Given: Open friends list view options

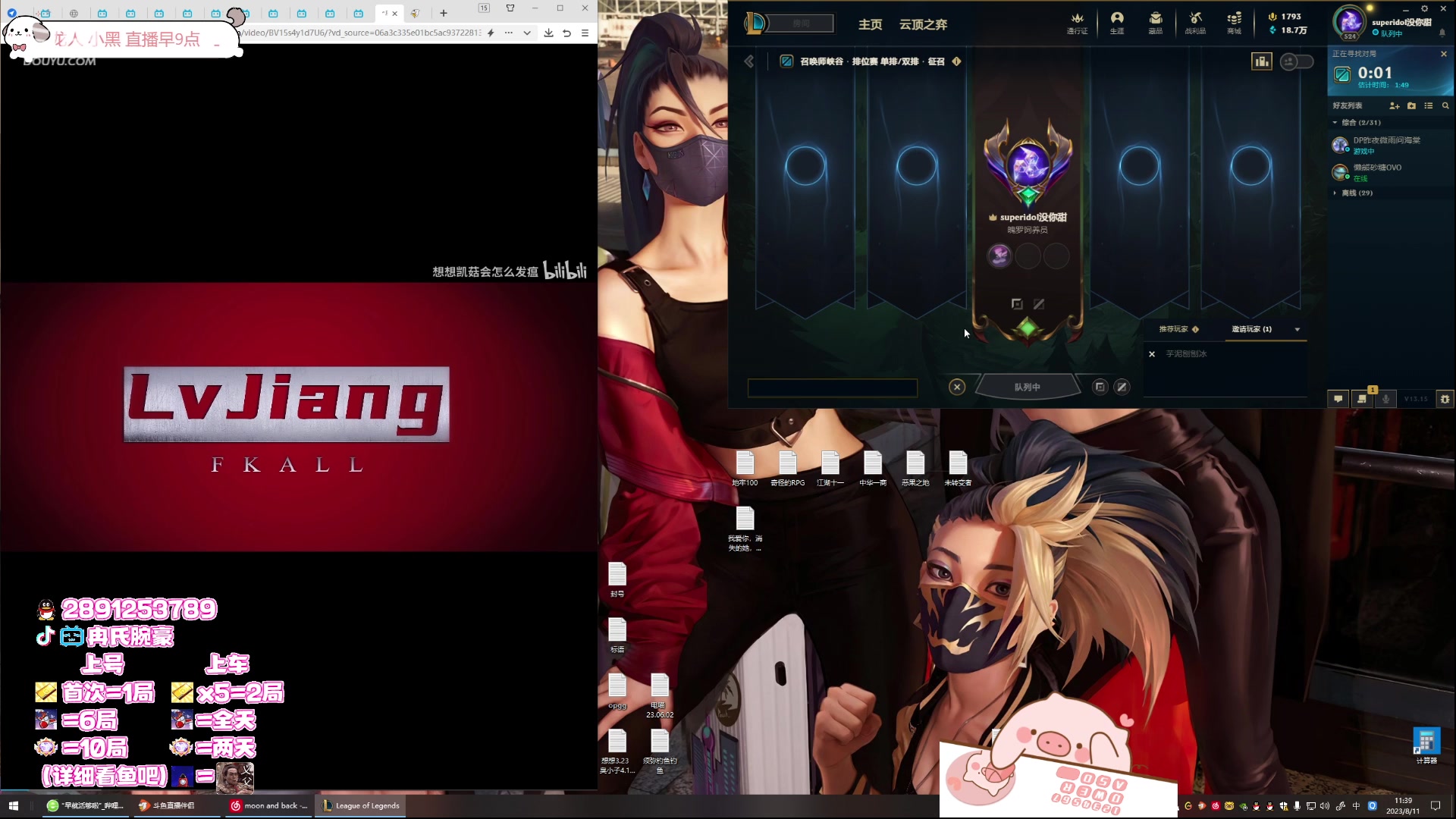Looking at the screenshot, I should (x=1429, y=105).
